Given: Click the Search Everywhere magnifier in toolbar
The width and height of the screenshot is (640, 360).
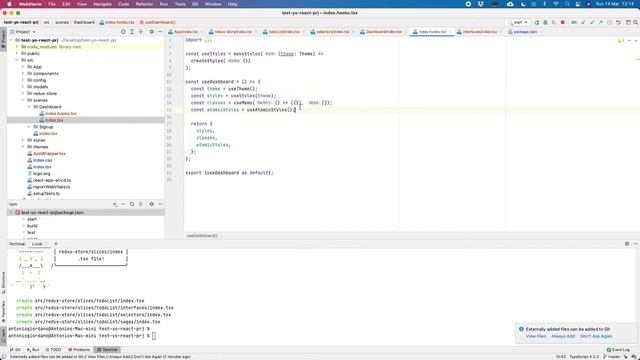Looking at the screenshot, I should coord(636,22).
